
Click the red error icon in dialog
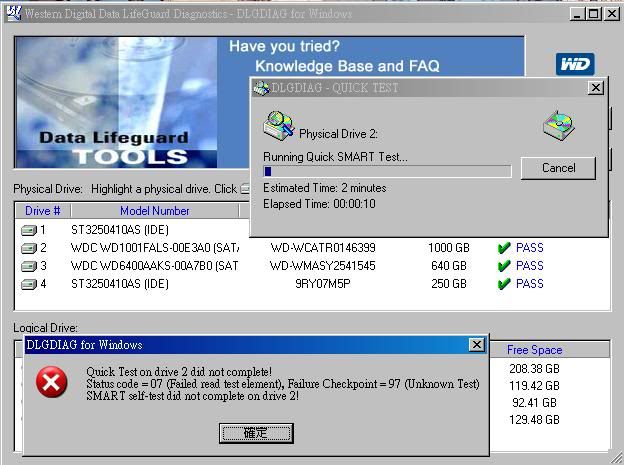pos(51,382)
